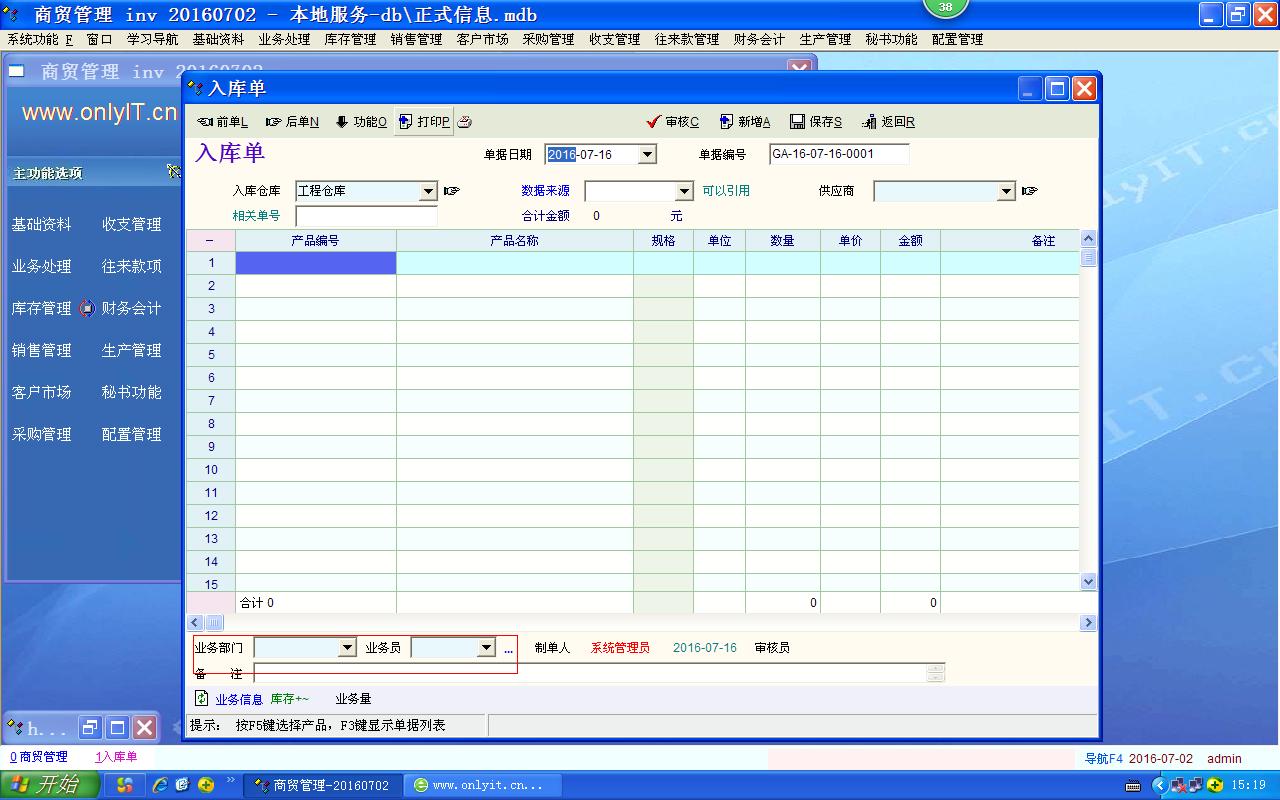Screen dimensions: 1280x800
Task: Click the pointing-hand icon beside 入库仓库
Action: 452,191
